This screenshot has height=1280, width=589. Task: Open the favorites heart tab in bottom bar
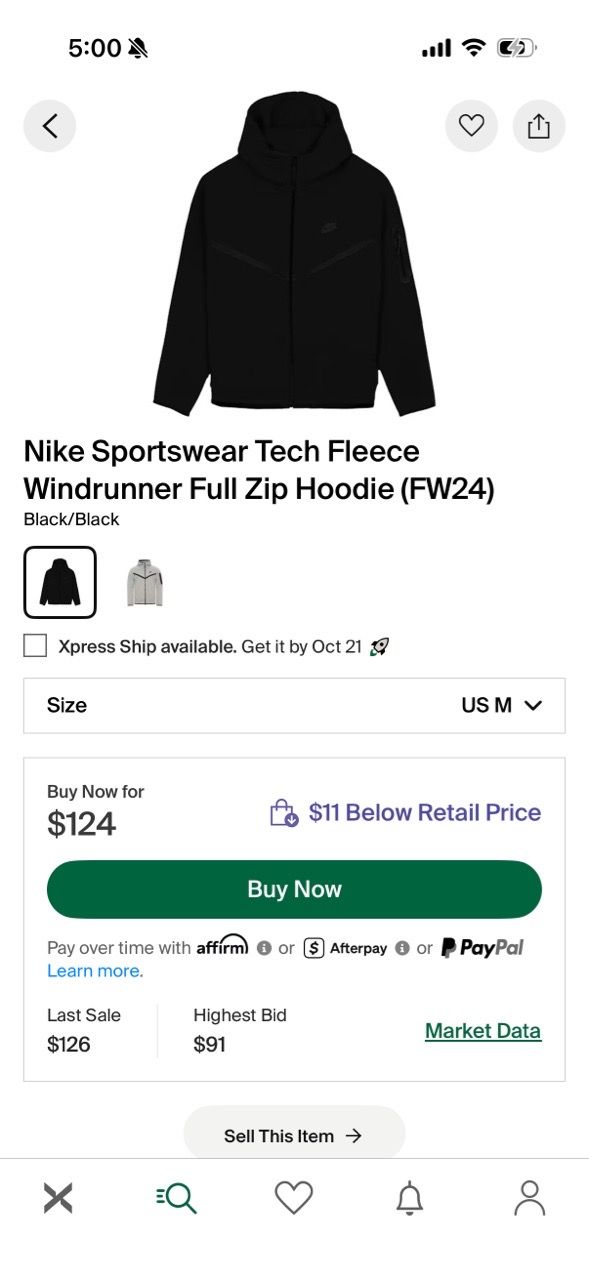(x=294, y=1197)
